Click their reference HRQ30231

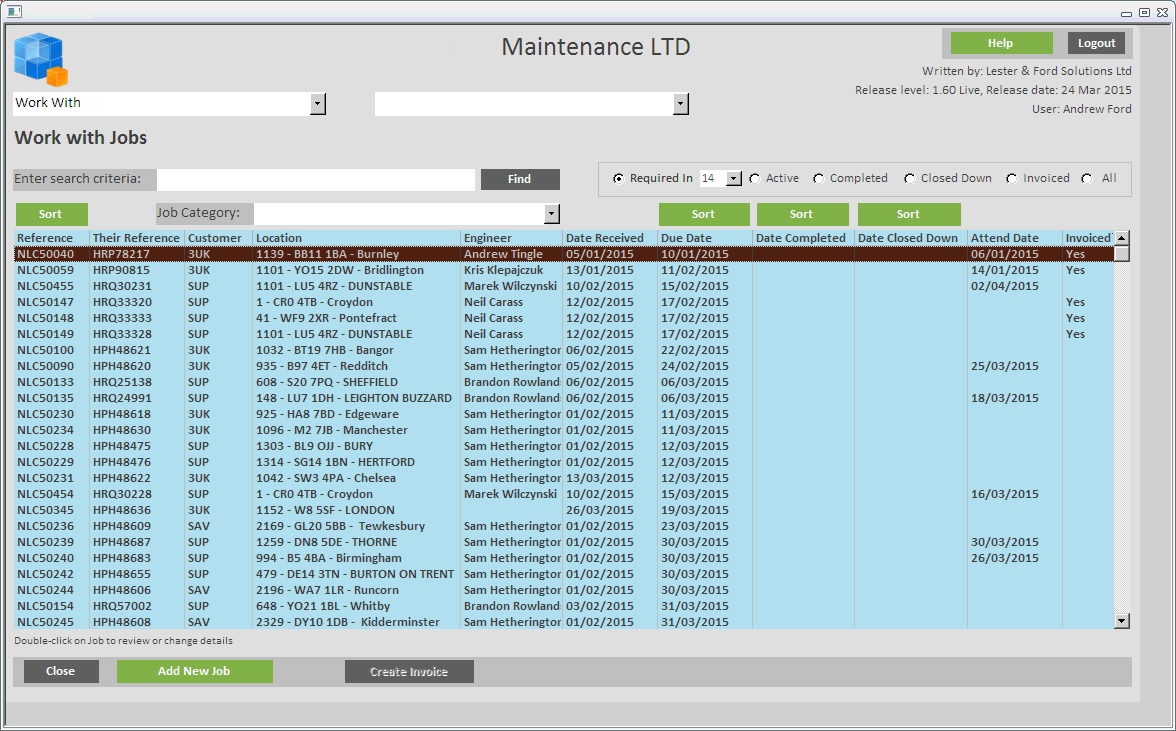click(x=122, y=286)
